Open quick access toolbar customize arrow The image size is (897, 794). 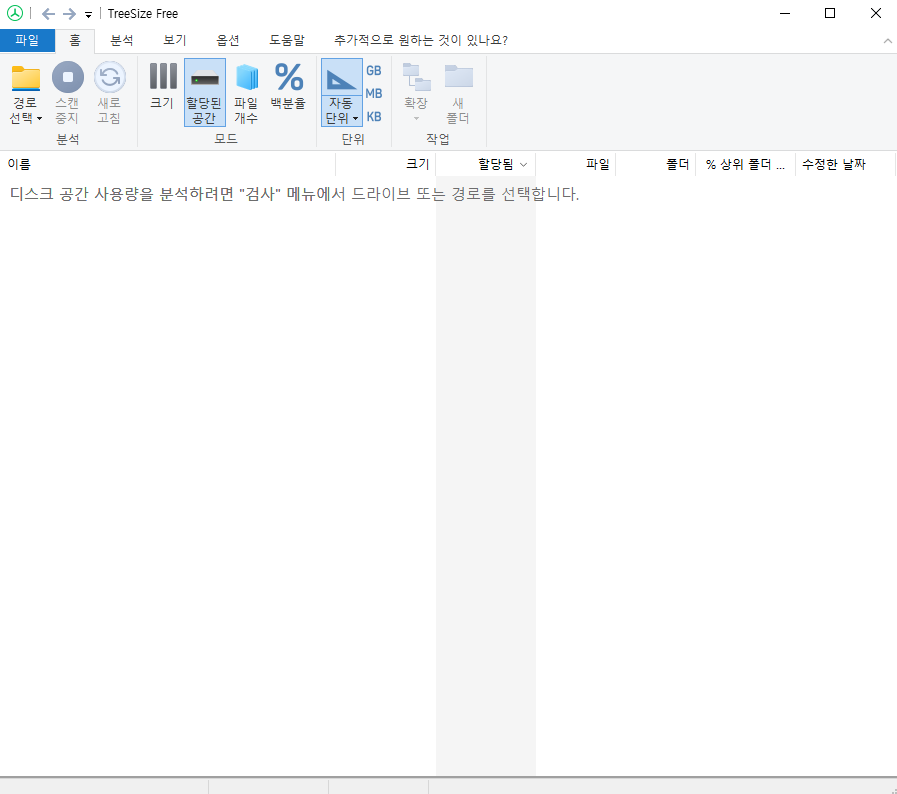point(88,15)
